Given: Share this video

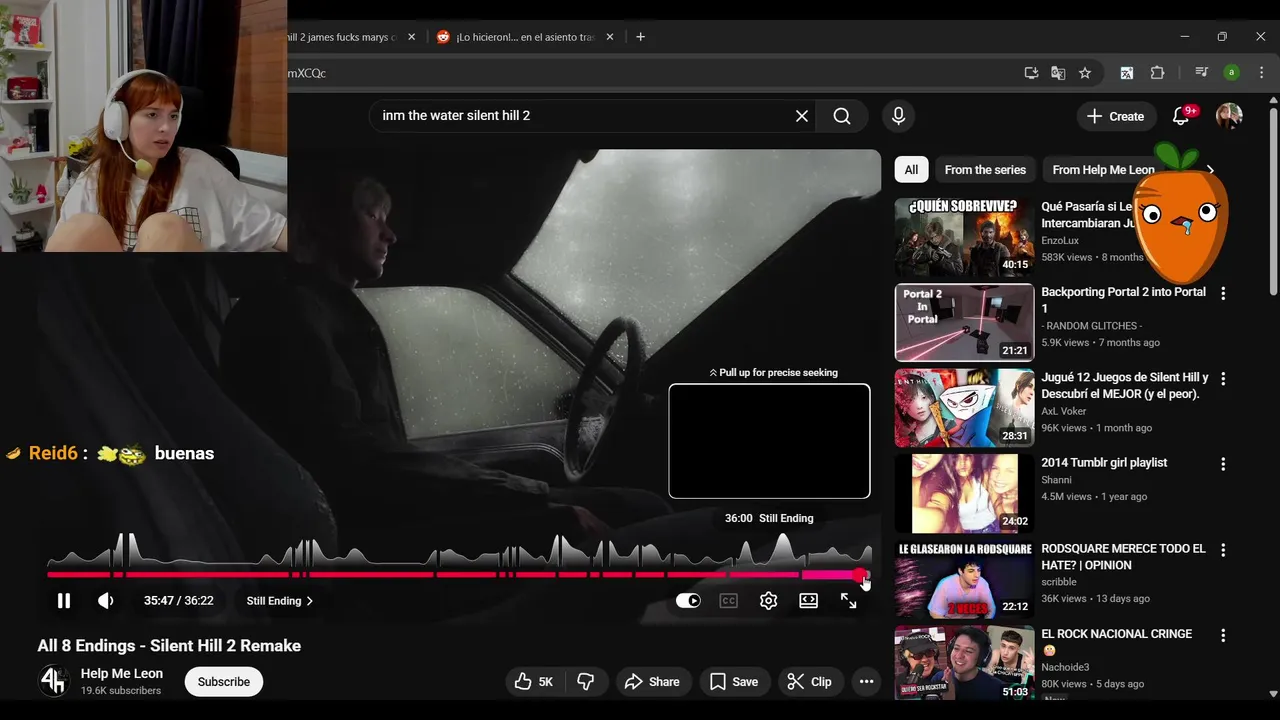Looking at the screenshot, I should [652, 682].
